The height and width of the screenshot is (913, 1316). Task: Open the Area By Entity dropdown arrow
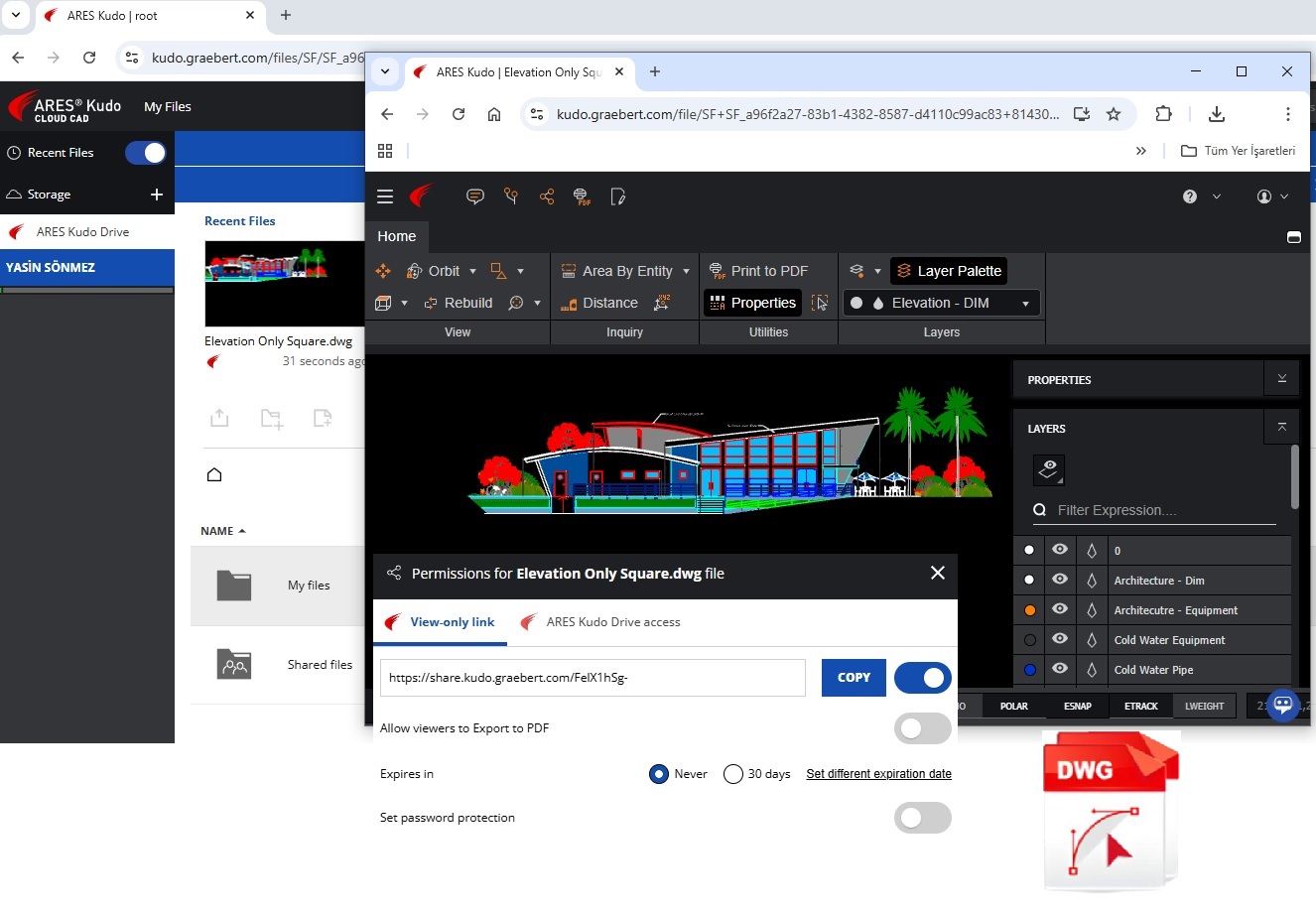click(686, 271)
